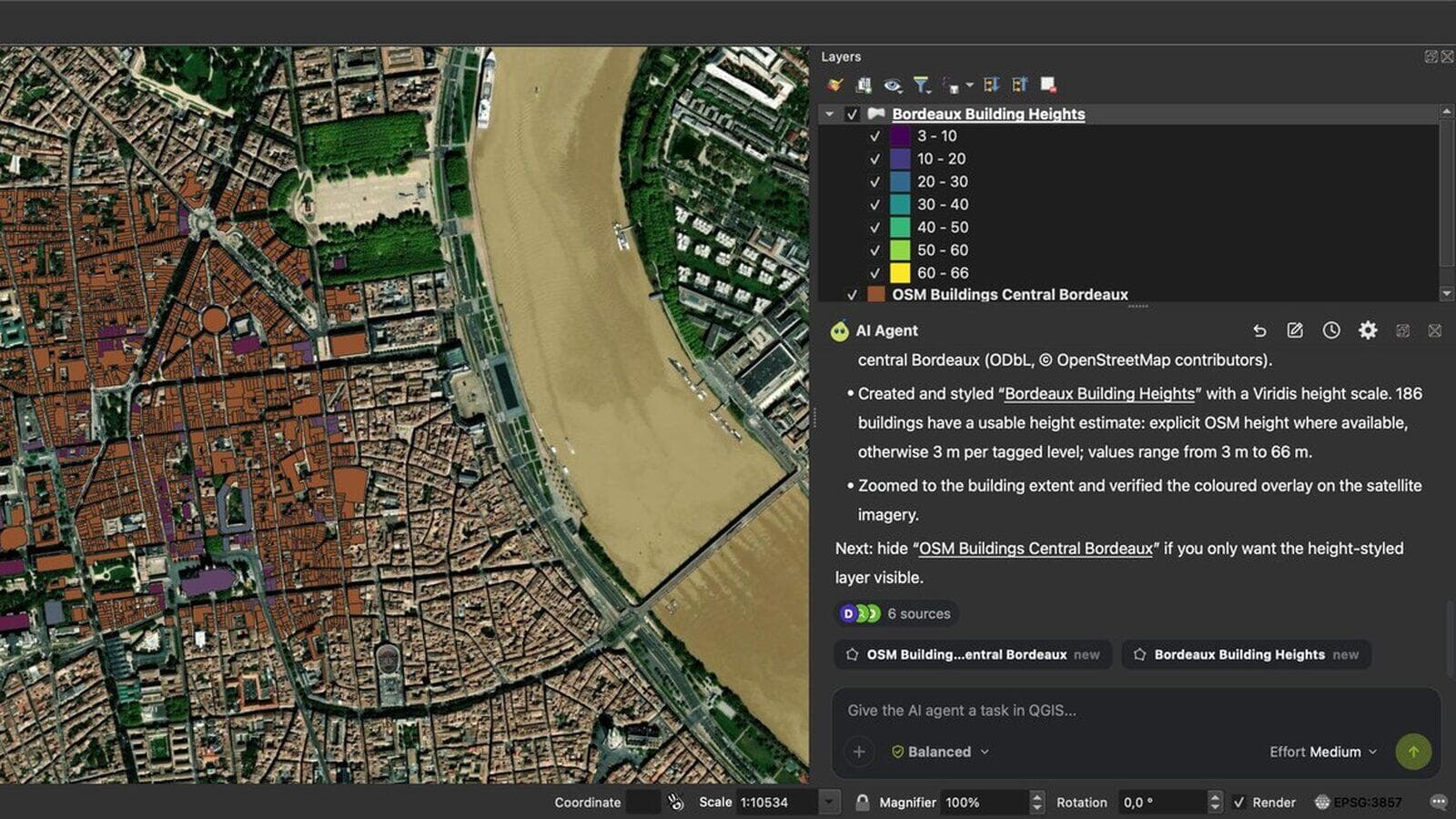This screenshot has height=819, width=1456.
Task: Click the AI agent task input field
Action: 1136,711
